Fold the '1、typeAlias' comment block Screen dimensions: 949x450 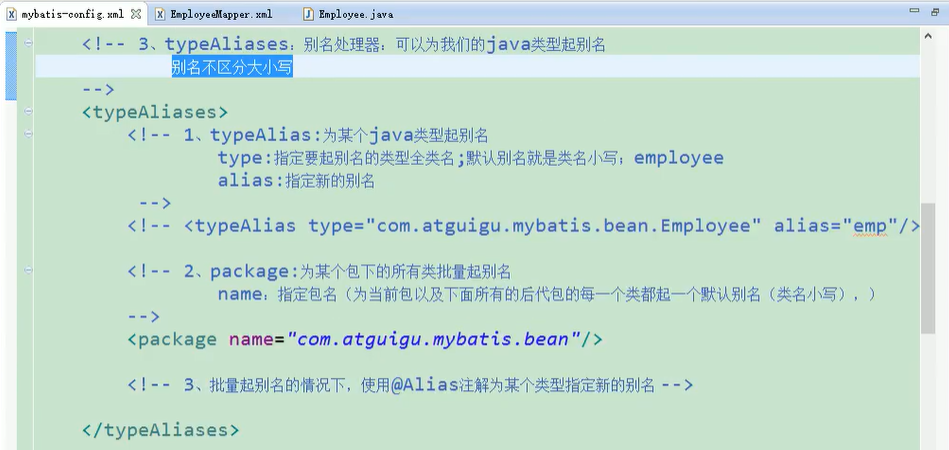pyautogui.click(x=28, y=134)
